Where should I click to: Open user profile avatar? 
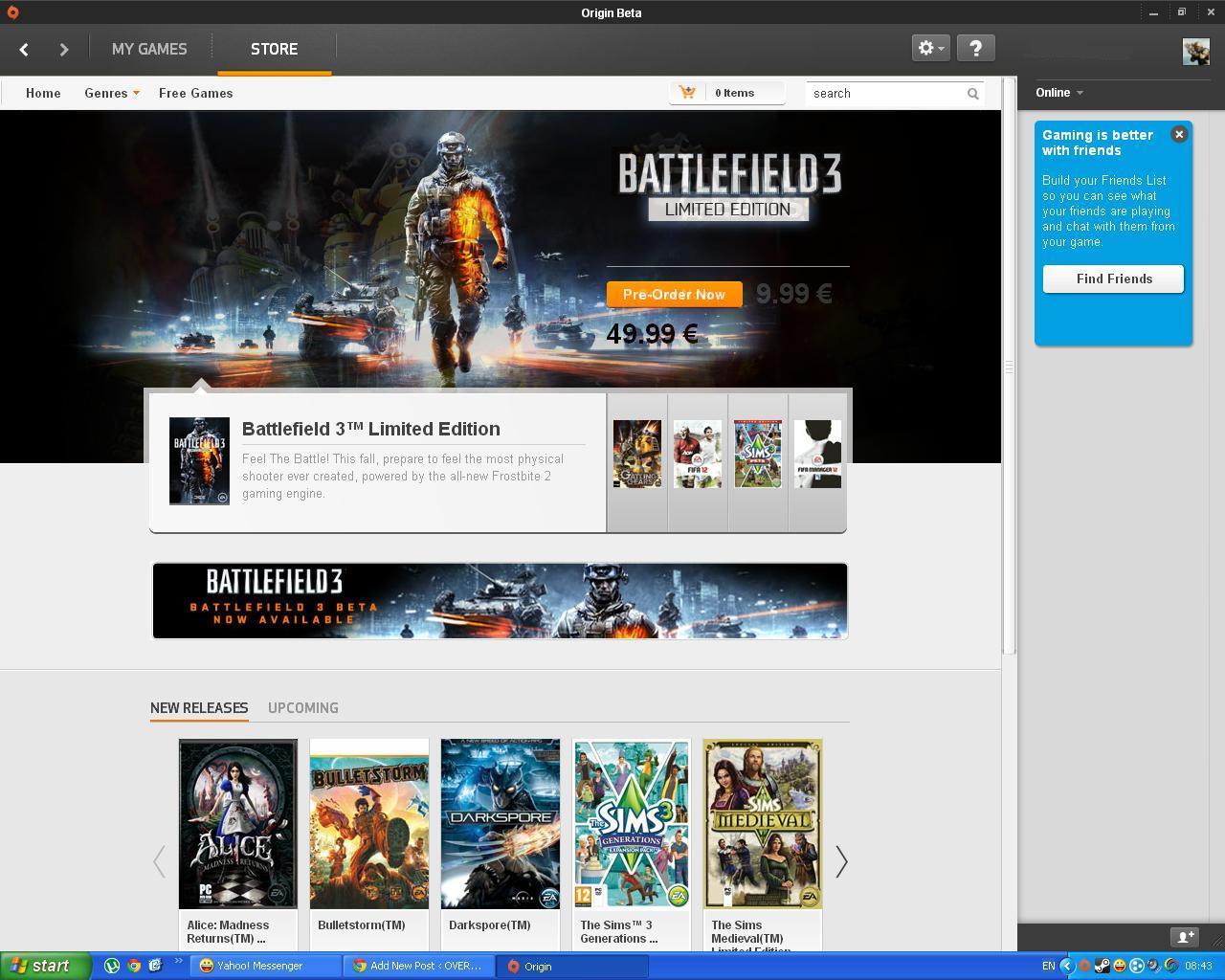point(1195,51)
